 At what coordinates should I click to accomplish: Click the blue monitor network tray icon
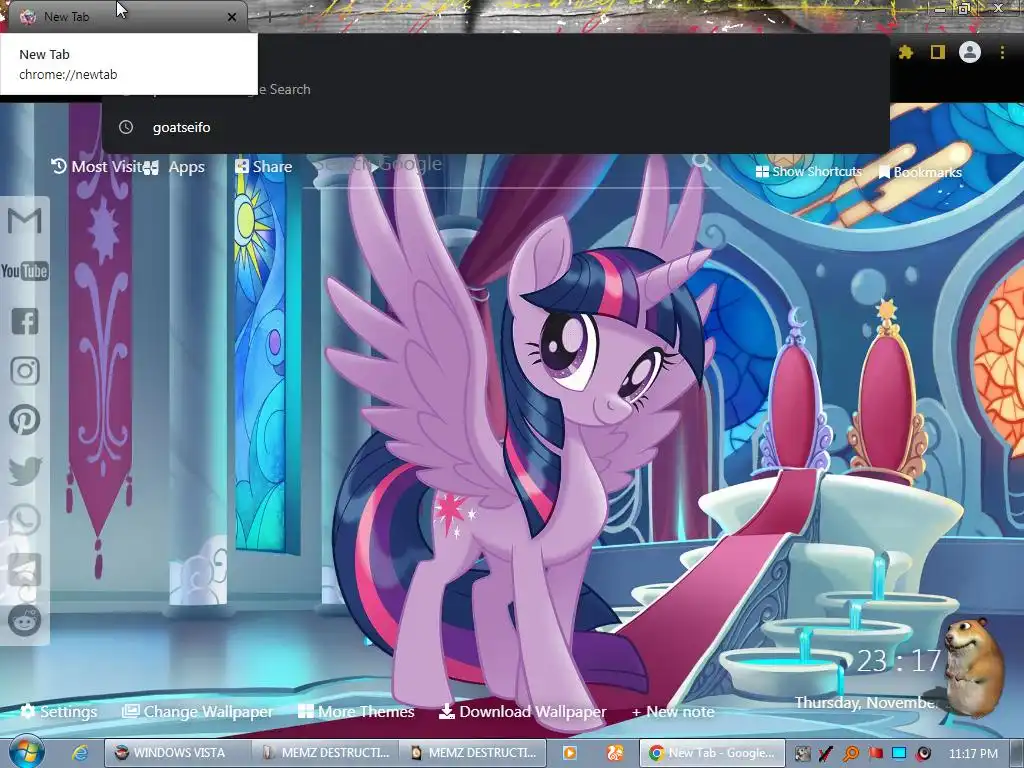(x=899, y=754)
